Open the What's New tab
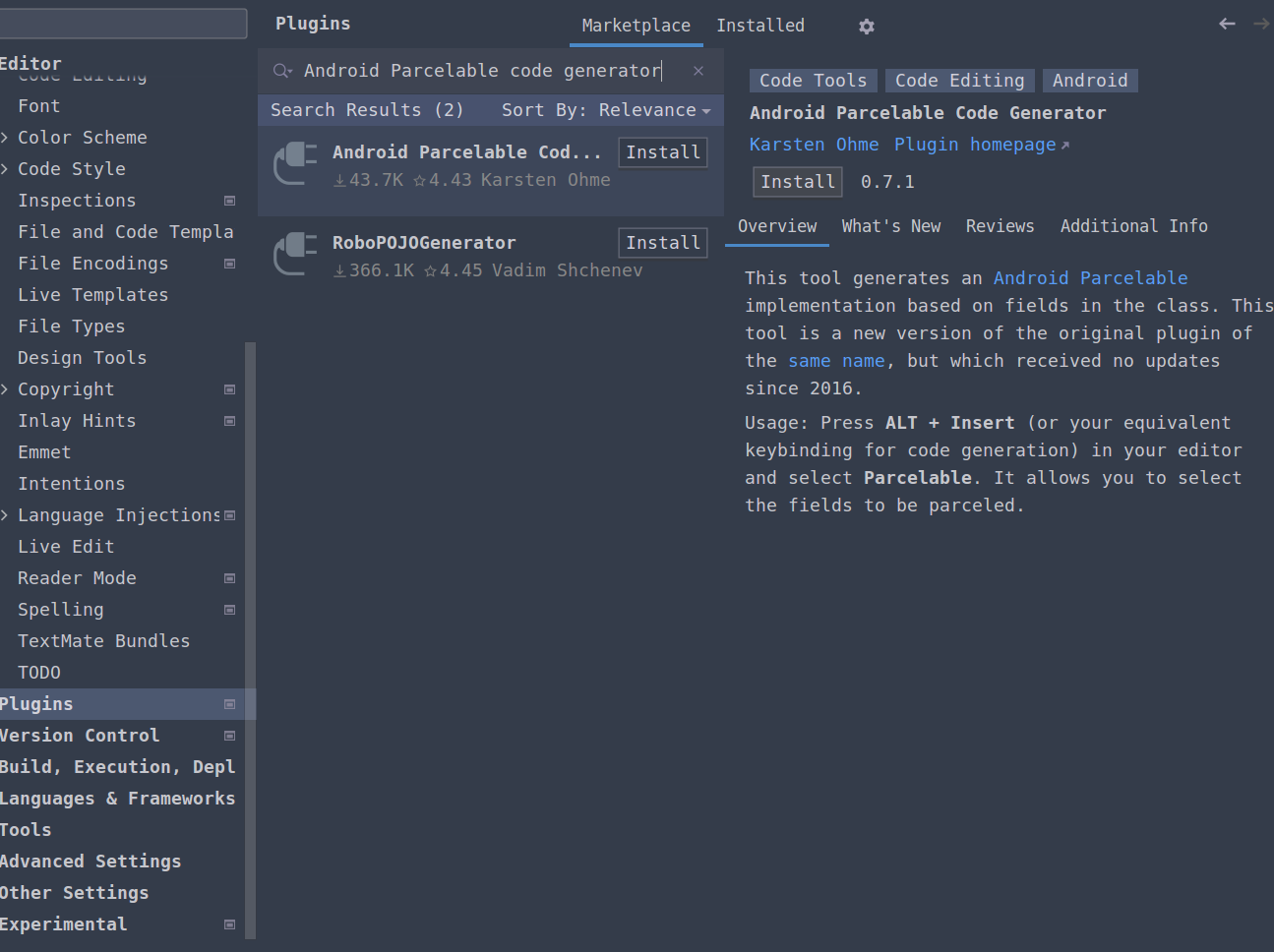This screenshot has width=1274, height=952. [891, 226]
